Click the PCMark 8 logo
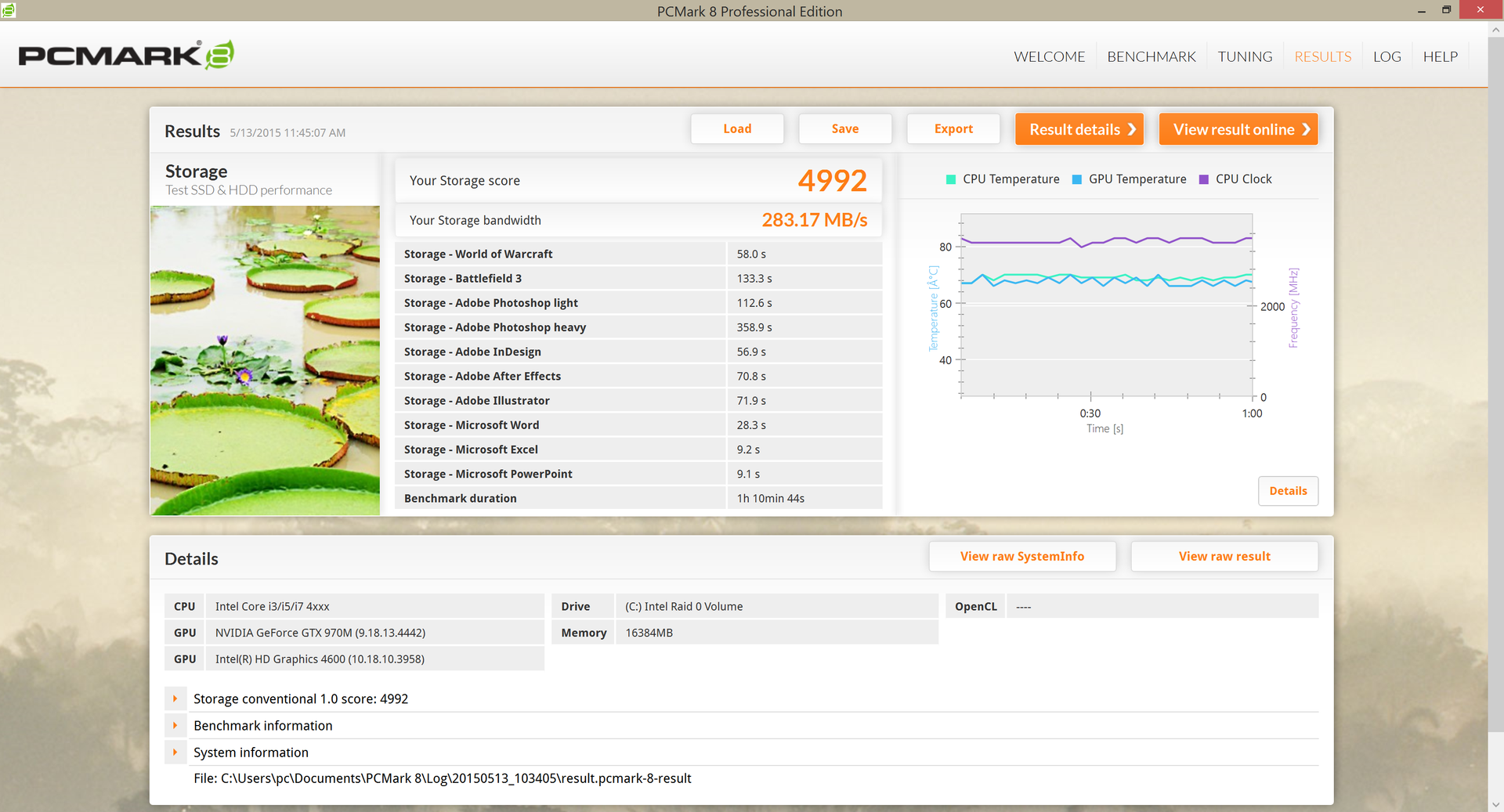The image size is (1504, 812). point(126,55)
